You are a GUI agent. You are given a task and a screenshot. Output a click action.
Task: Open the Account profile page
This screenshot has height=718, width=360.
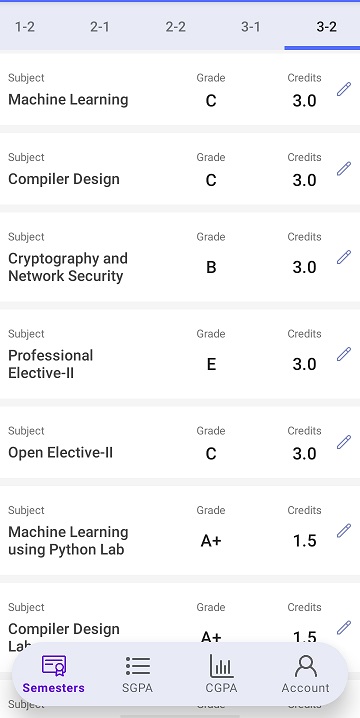pos(305,674)
